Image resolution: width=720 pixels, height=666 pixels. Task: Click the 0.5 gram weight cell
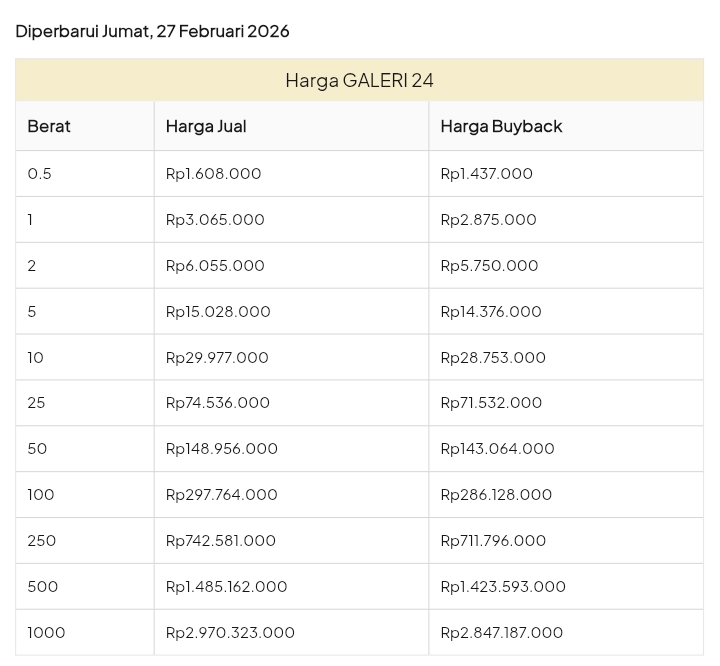(x=40, y=174)
